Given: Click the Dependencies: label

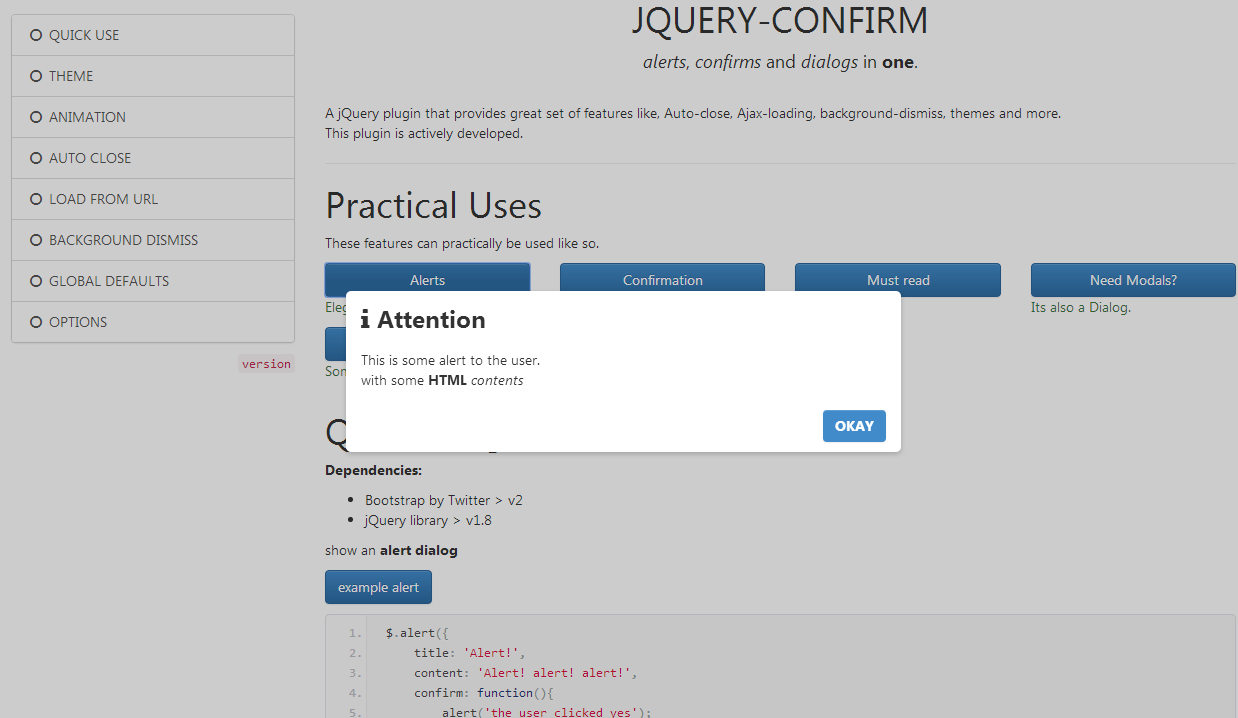Looking at the screenshot, I should (373, 470).
